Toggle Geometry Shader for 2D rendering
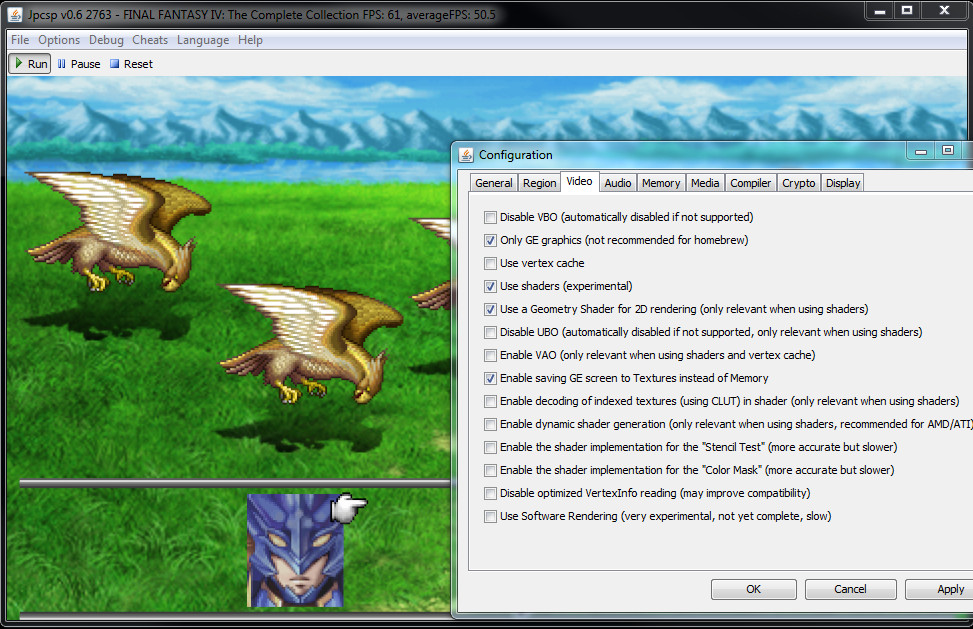 tap(490, 309)
